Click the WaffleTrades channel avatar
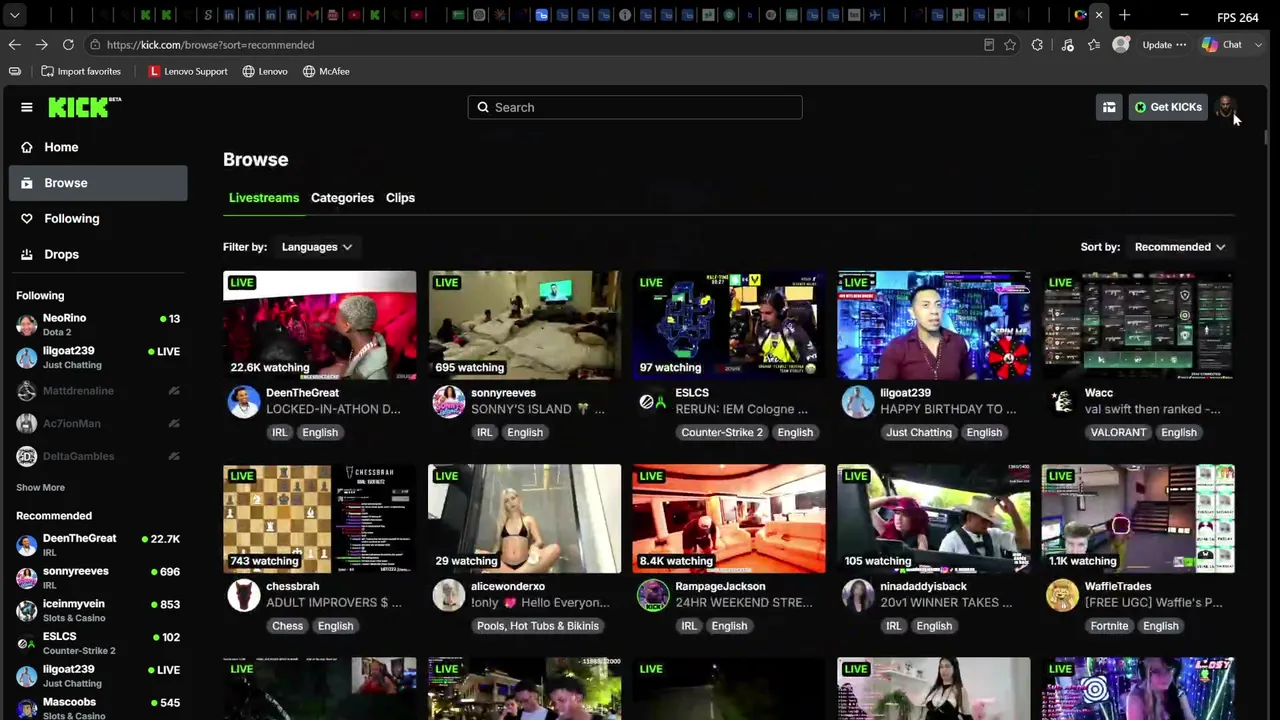The image size is (1280, 720). point(1062,595)
